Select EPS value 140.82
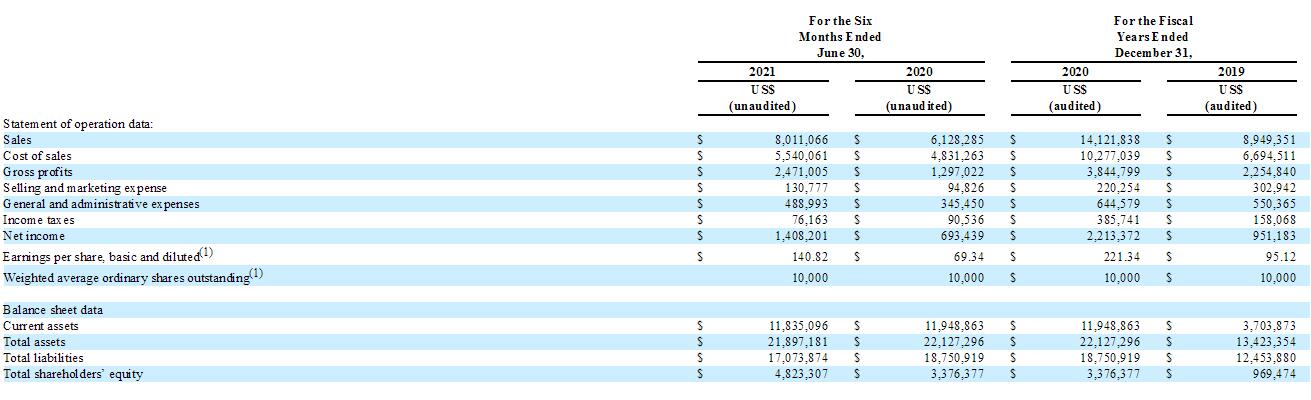The width and height of the screenshot is (1311, 400). click(813, 257)
